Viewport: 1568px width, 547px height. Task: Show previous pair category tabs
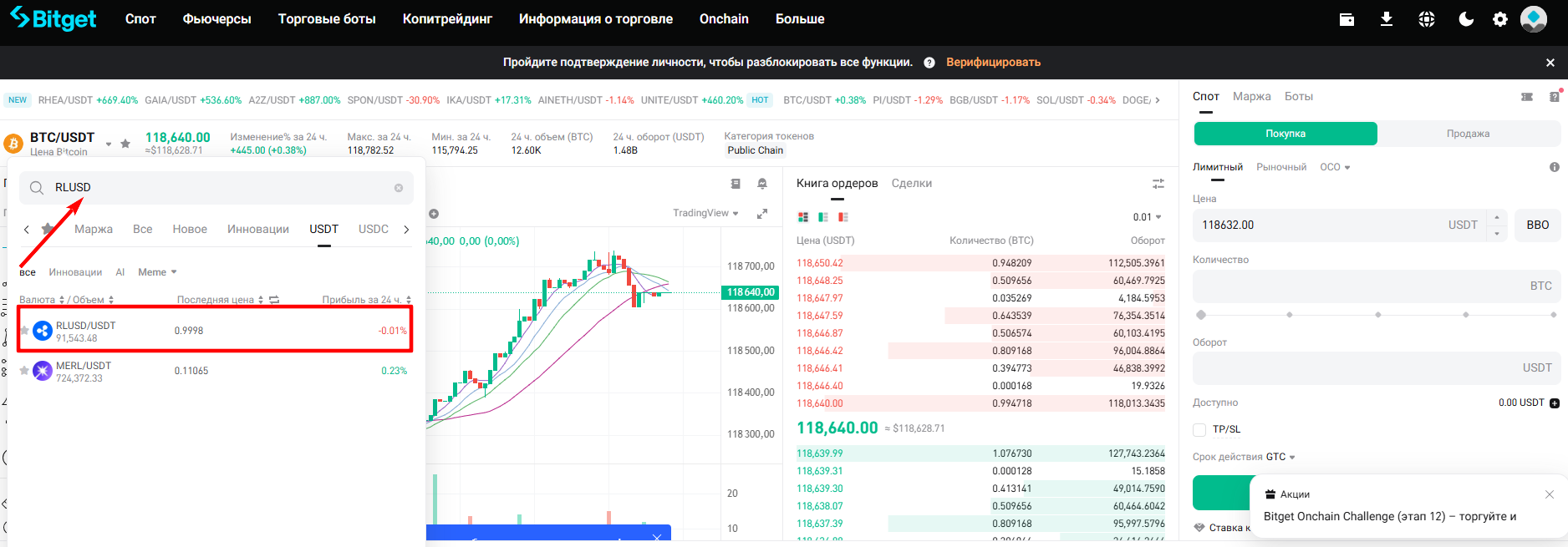pos(27,230)
